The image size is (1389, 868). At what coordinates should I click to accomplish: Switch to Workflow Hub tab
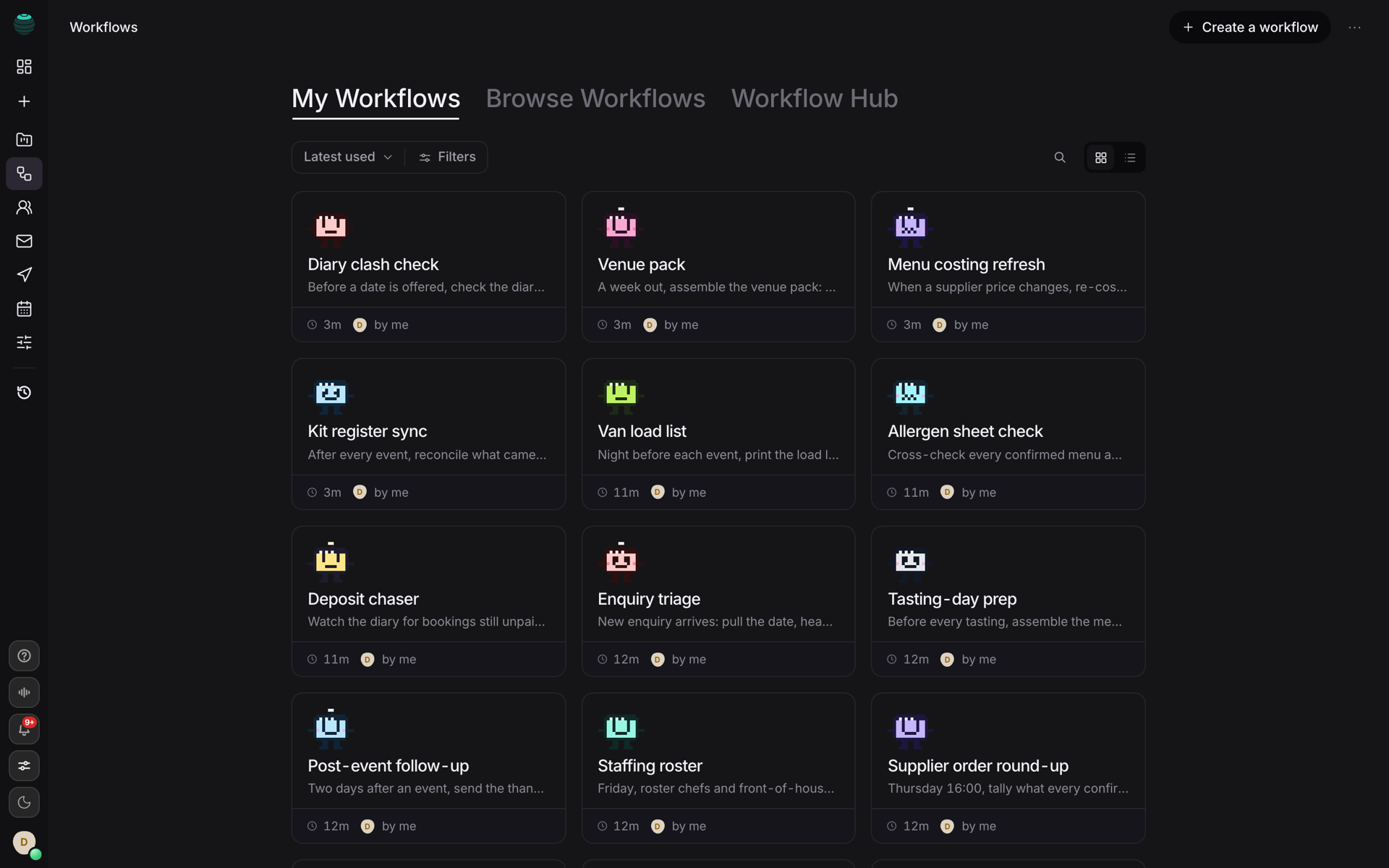pos(815,99)
